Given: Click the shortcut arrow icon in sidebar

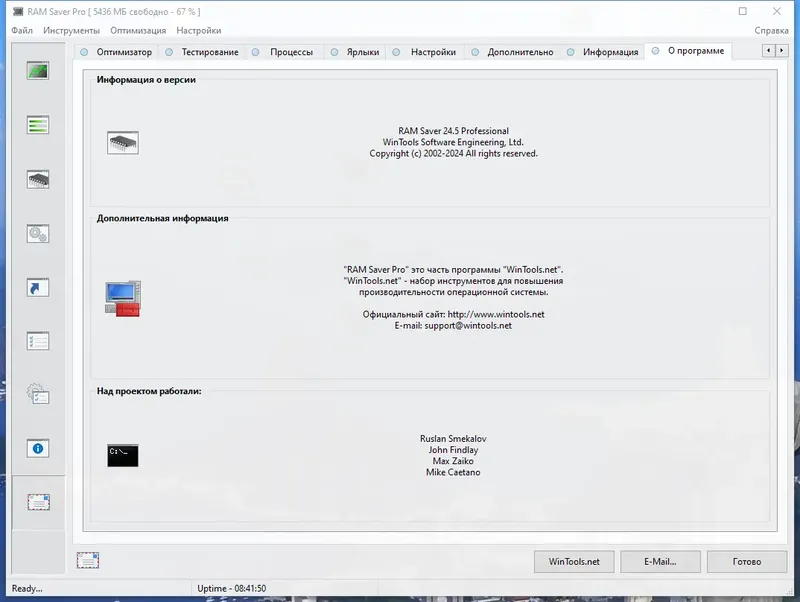Looking at the screenshot, I should [37, 285].
